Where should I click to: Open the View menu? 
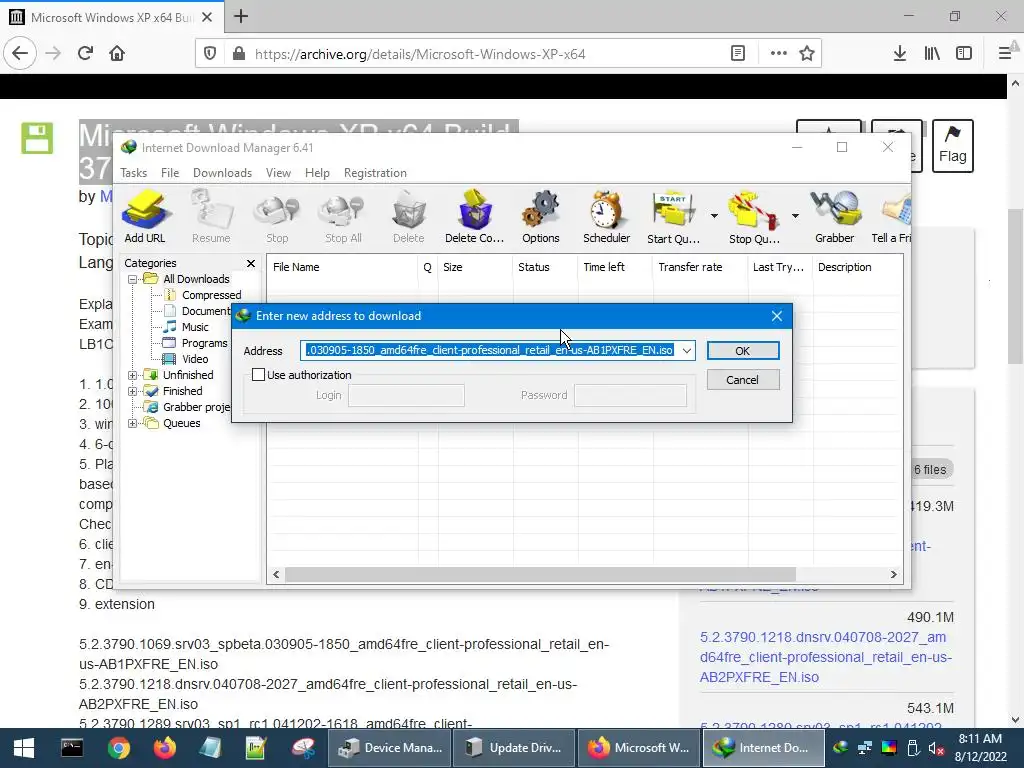click(278, 173)
